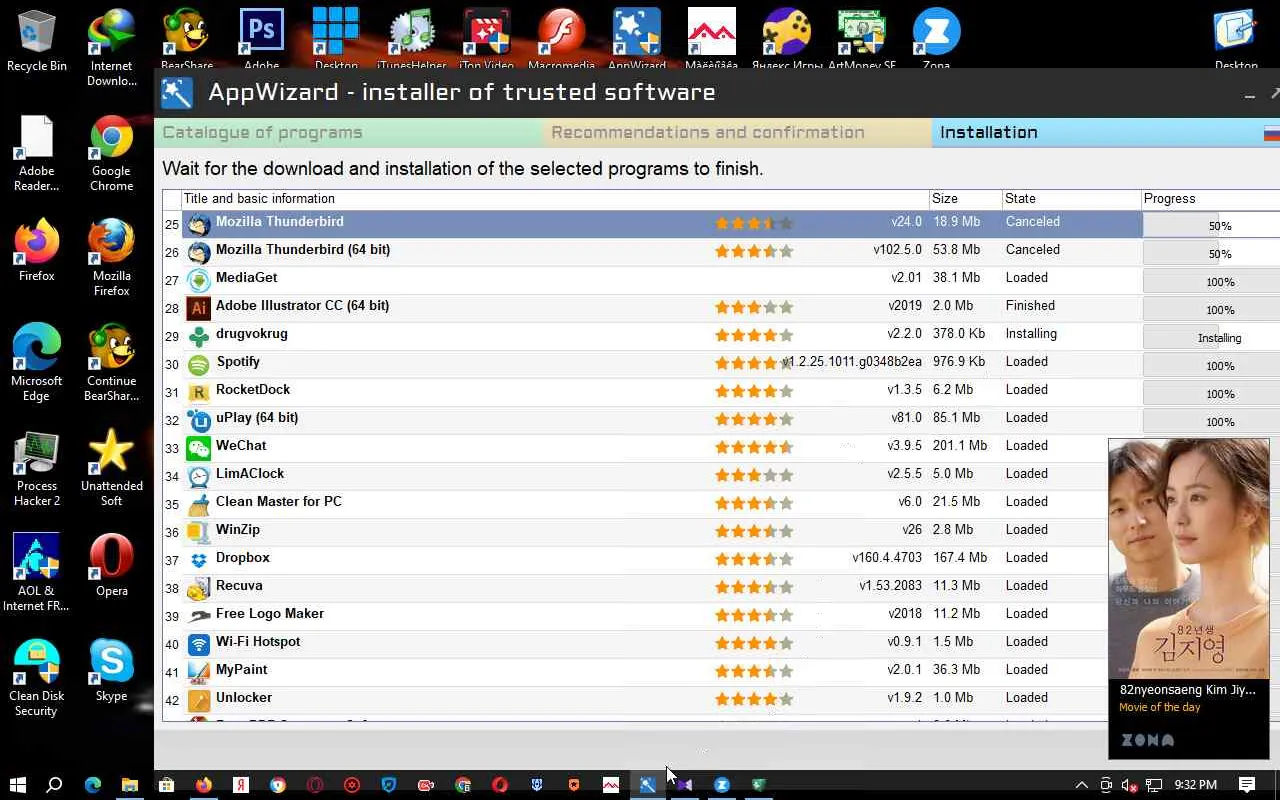Open Clean Disk Security shortcut
This screenshot has width=1280, height=800.
pos(37,678)
